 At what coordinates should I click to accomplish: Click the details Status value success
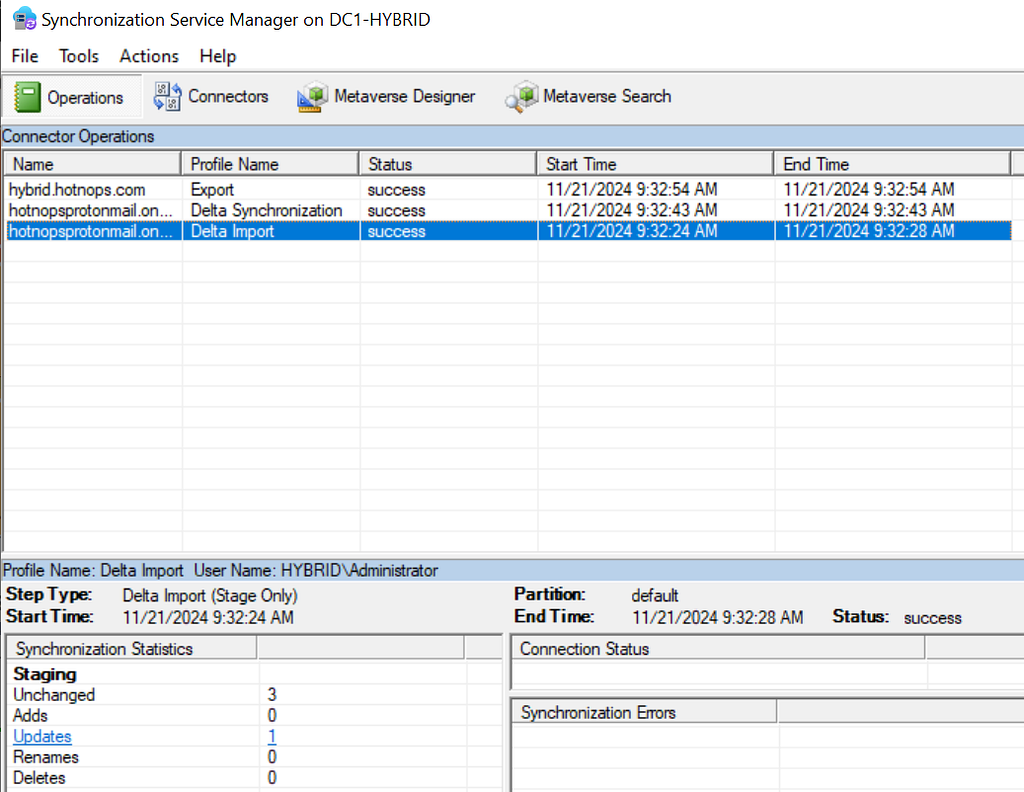(933, 618)
